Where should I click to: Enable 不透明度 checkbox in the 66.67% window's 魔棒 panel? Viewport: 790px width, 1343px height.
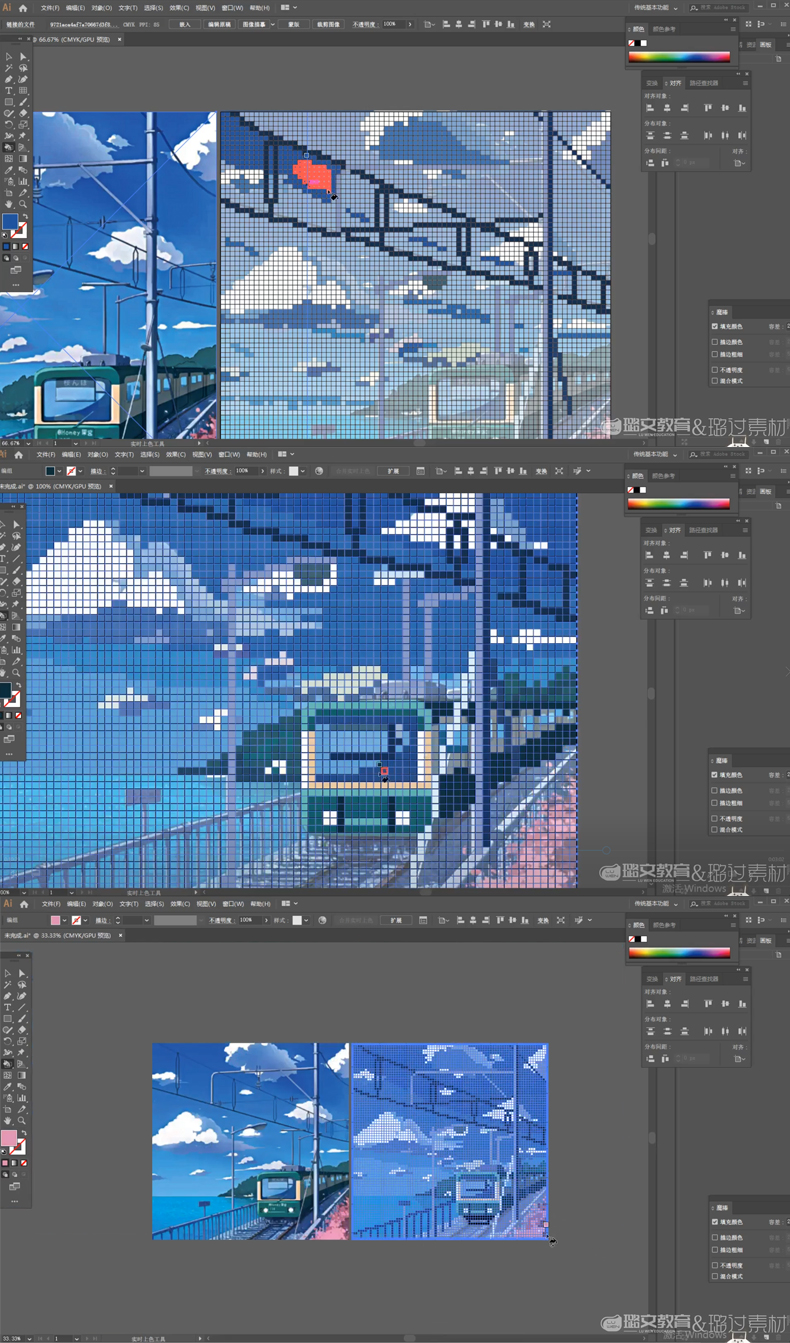pos(714,369)
